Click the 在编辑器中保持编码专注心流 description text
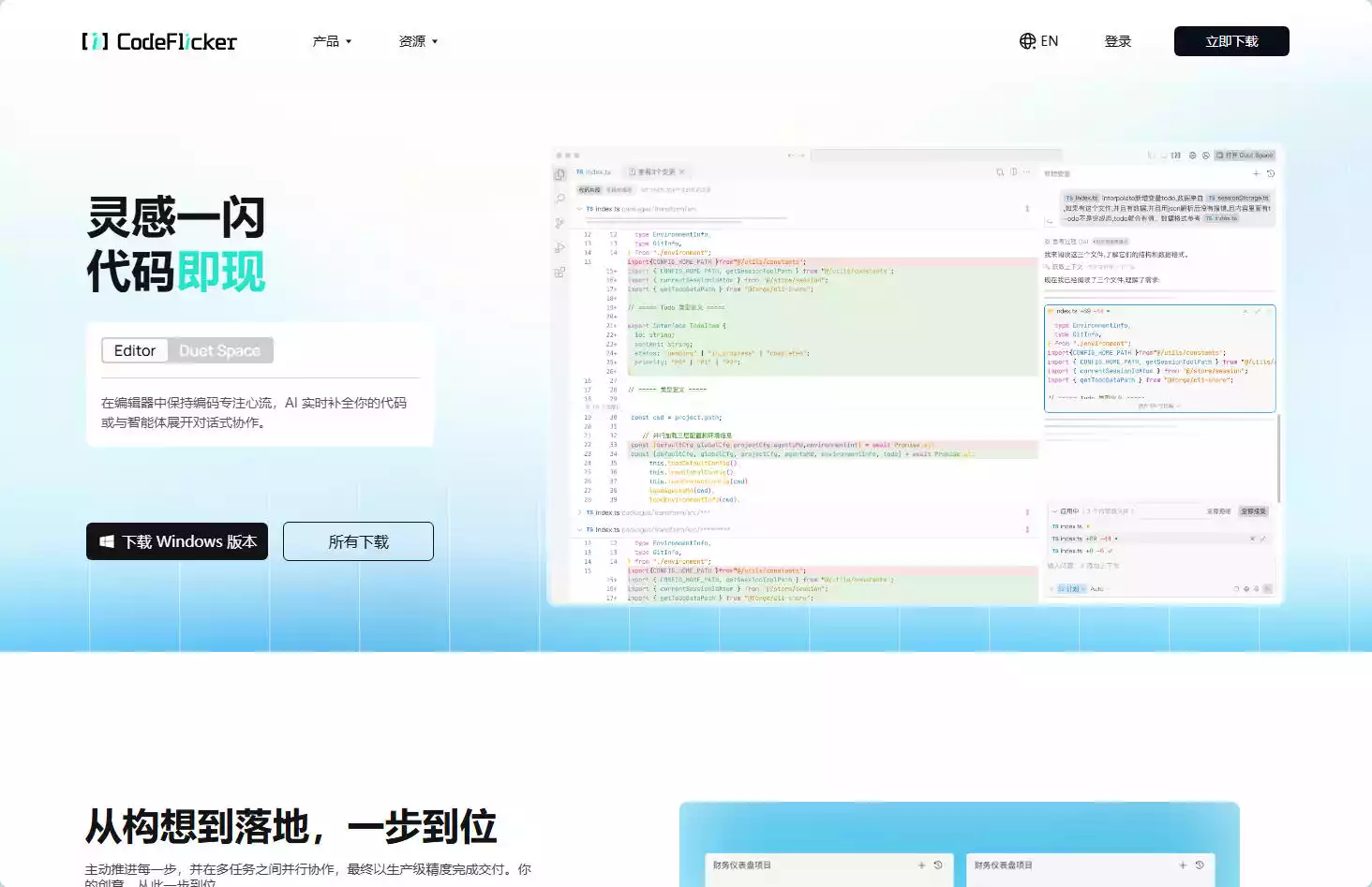 coord(254,412)
